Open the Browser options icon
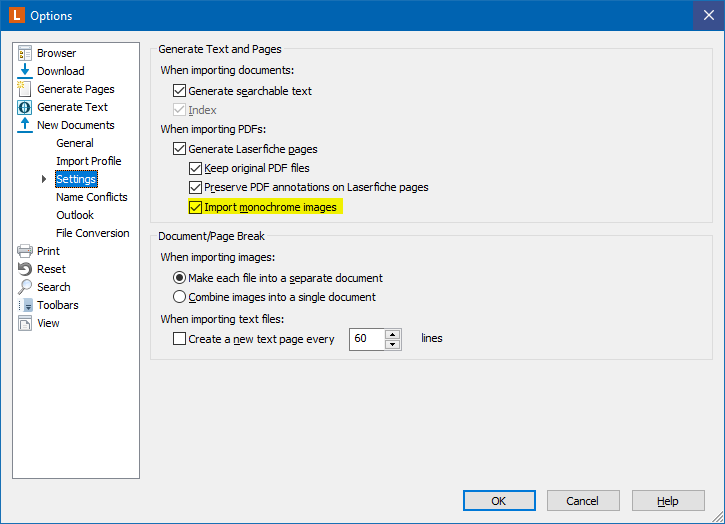The height and width of the screenshot is (524, 725). coord(25,53)
